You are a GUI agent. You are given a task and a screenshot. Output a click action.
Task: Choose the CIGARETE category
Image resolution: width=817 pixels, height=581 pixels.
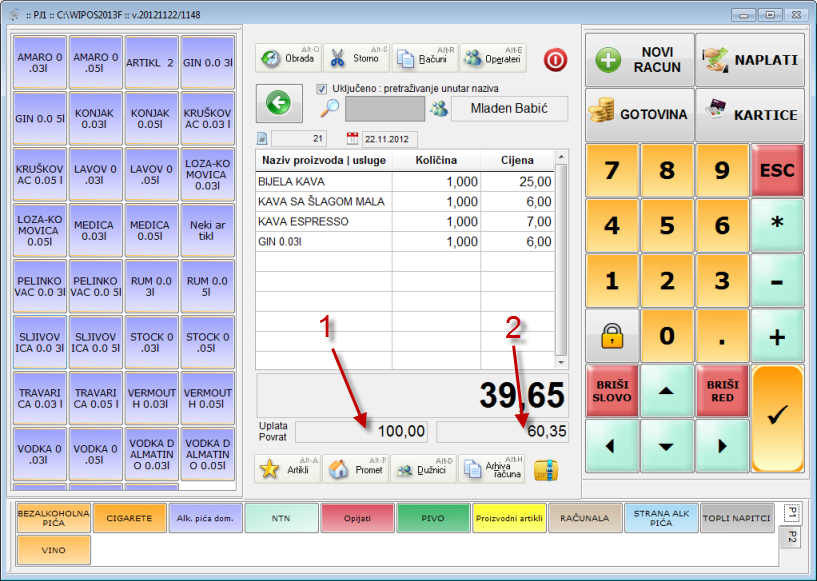tap(129, 518)
